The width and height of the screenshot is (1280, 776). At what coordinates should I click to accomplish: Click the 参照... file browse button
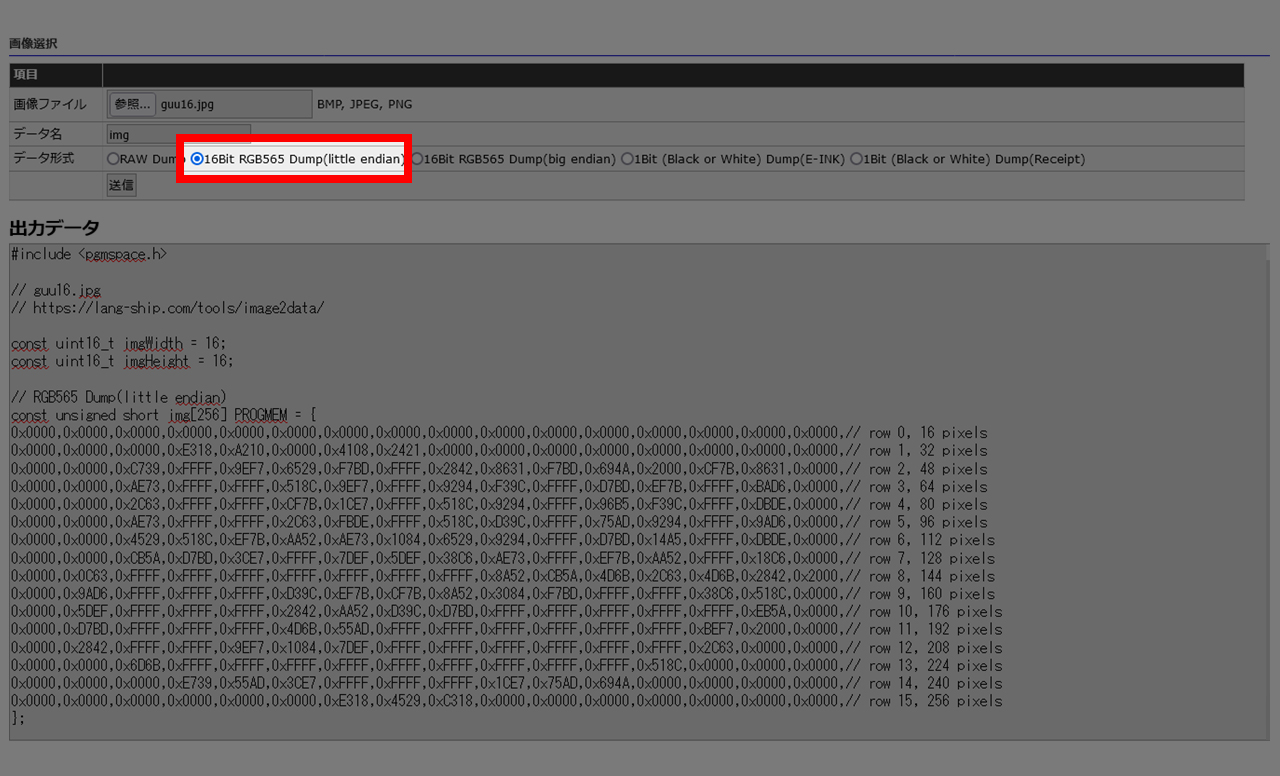(132, 104)
